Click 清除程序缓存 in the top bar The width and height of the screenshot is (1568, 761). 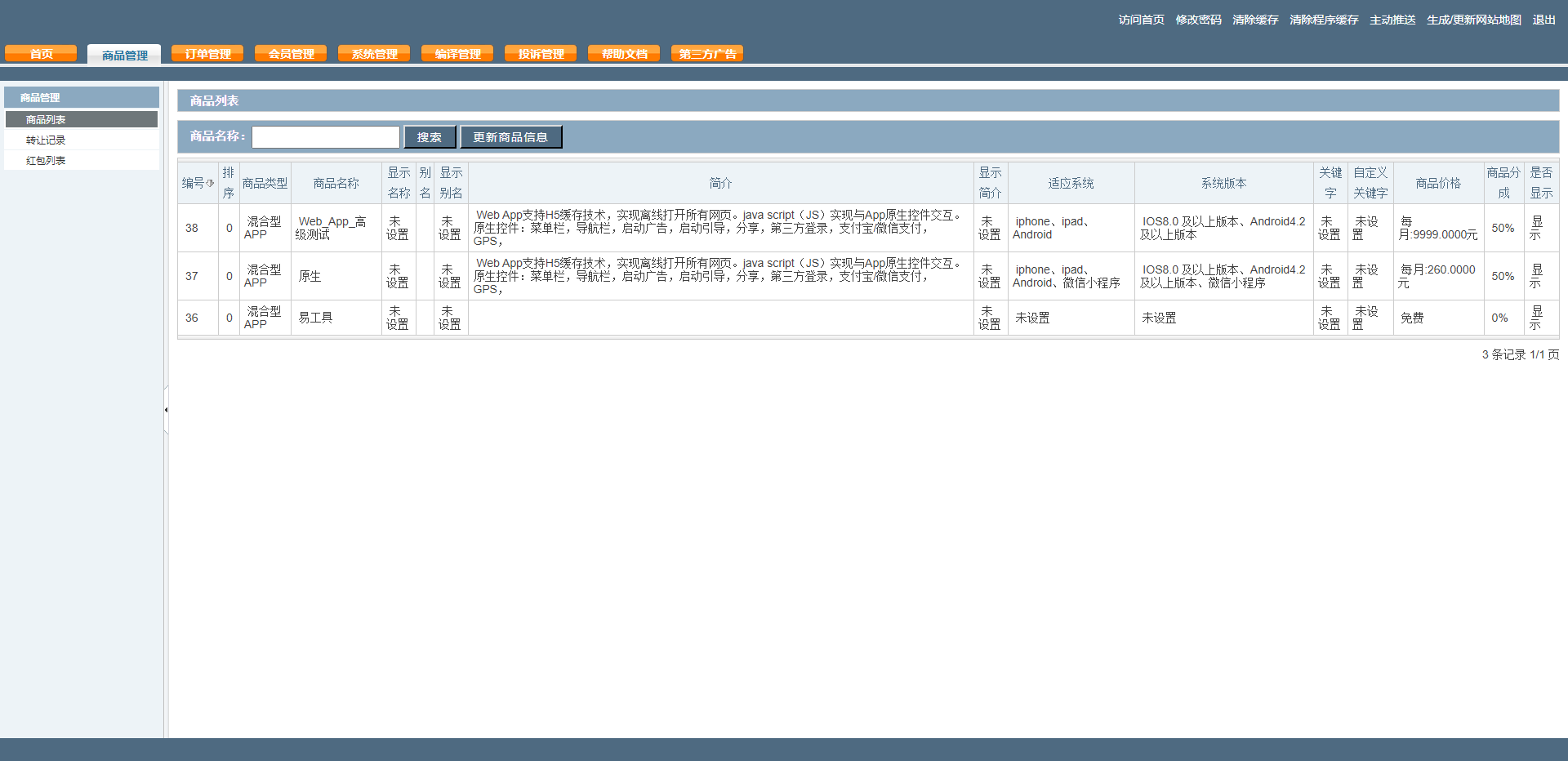(x=1324, y=20)
